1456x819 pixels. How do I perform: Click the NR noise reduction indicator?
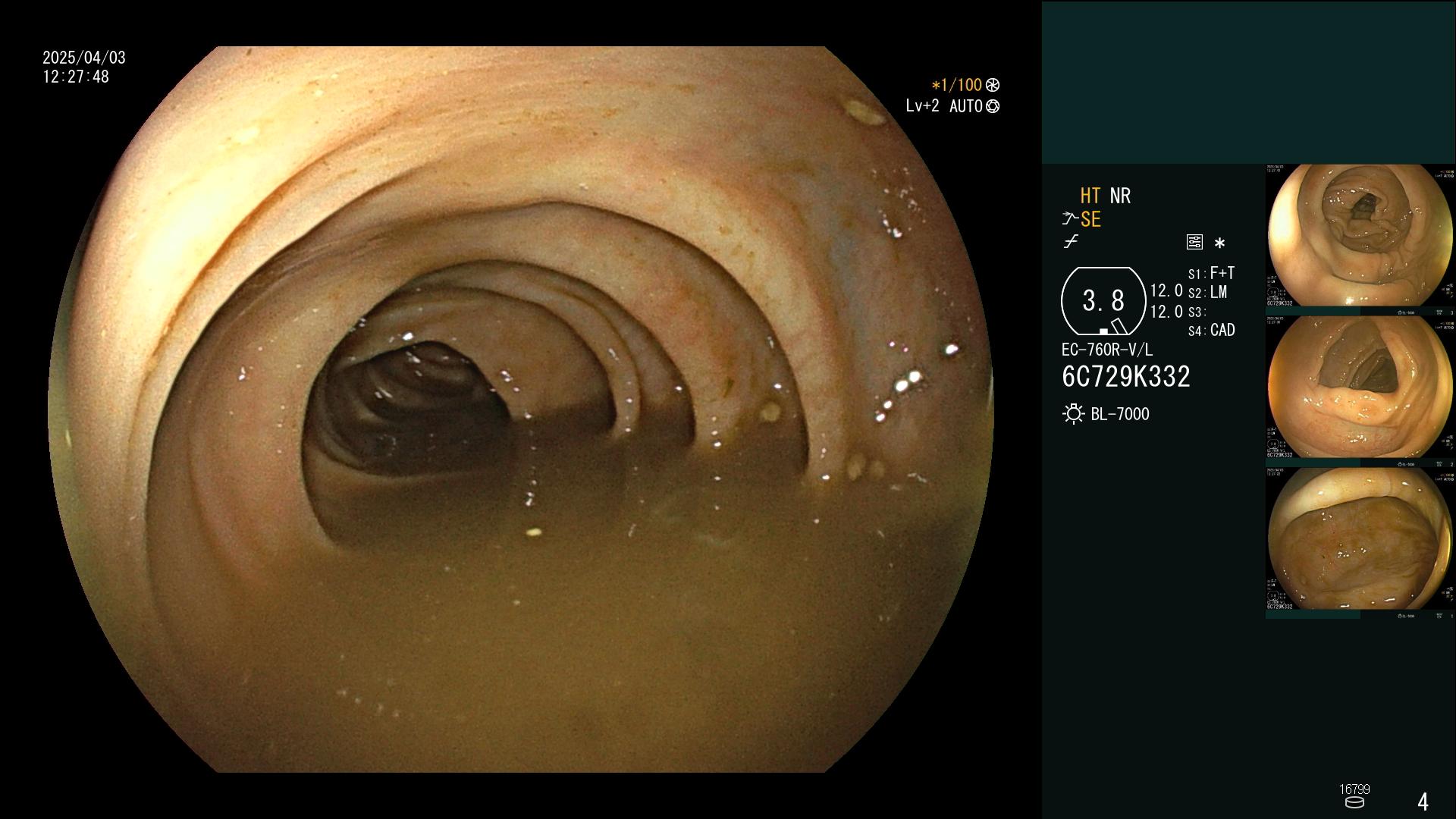coord(1120,196)
